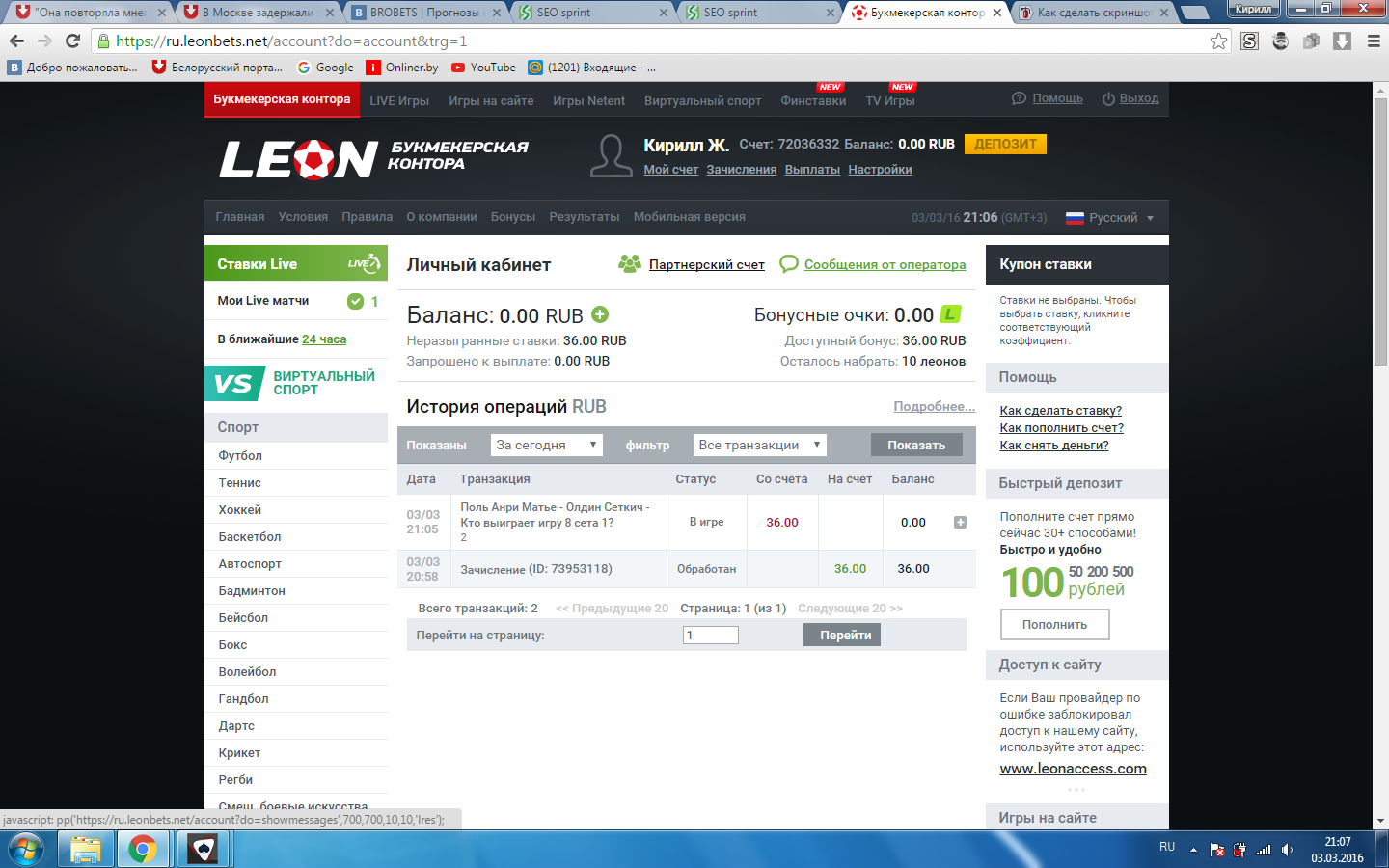The image size is (1389, 868).
Task: Reload the page with refresh icon
Action: [x=72, y=41]
